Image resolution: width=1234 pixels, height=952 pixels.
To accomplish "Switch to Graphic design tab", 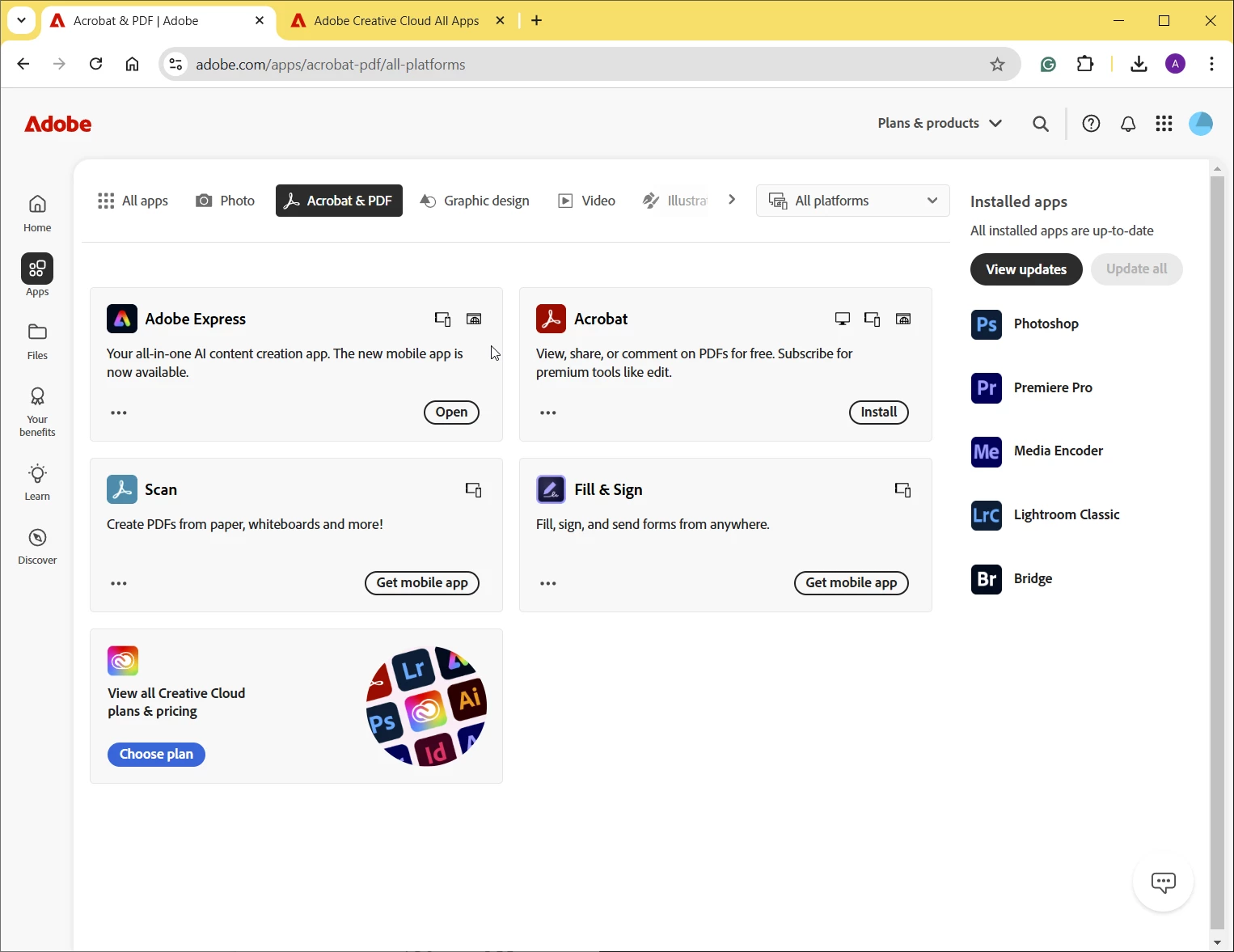I will (475, 201).
